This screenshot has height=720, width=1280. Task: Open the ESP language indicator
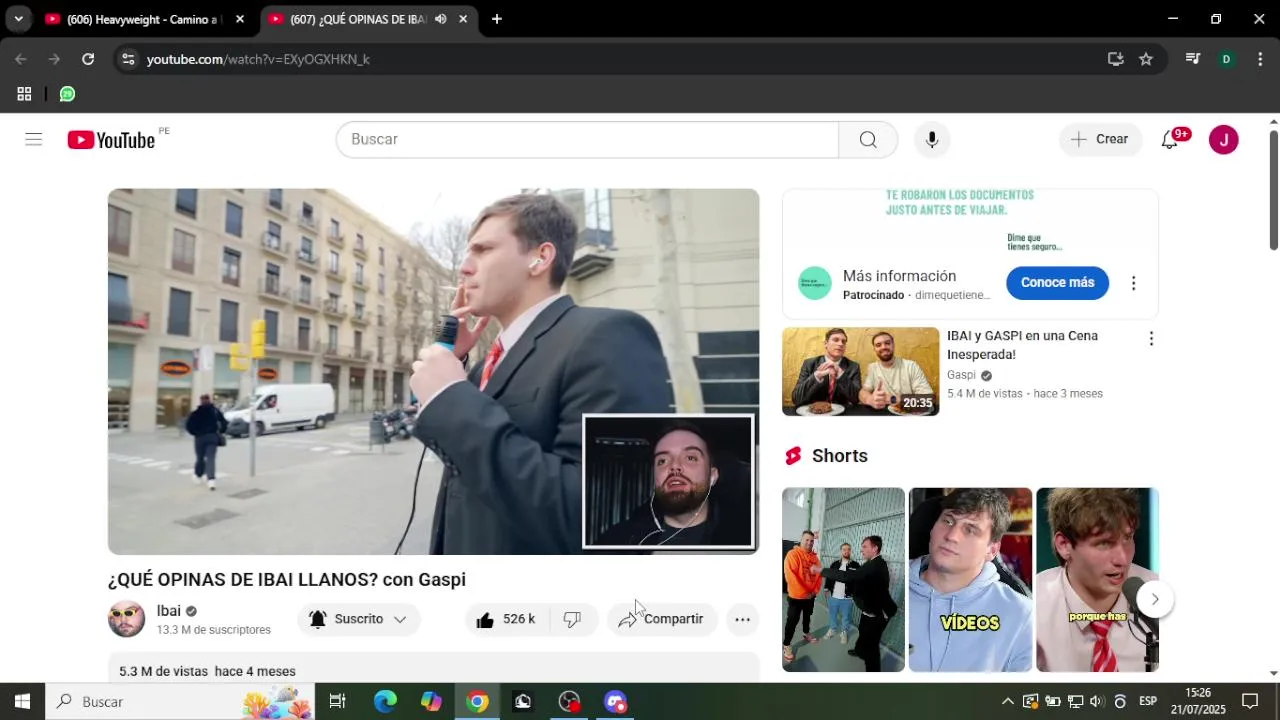click(1148, 702)
